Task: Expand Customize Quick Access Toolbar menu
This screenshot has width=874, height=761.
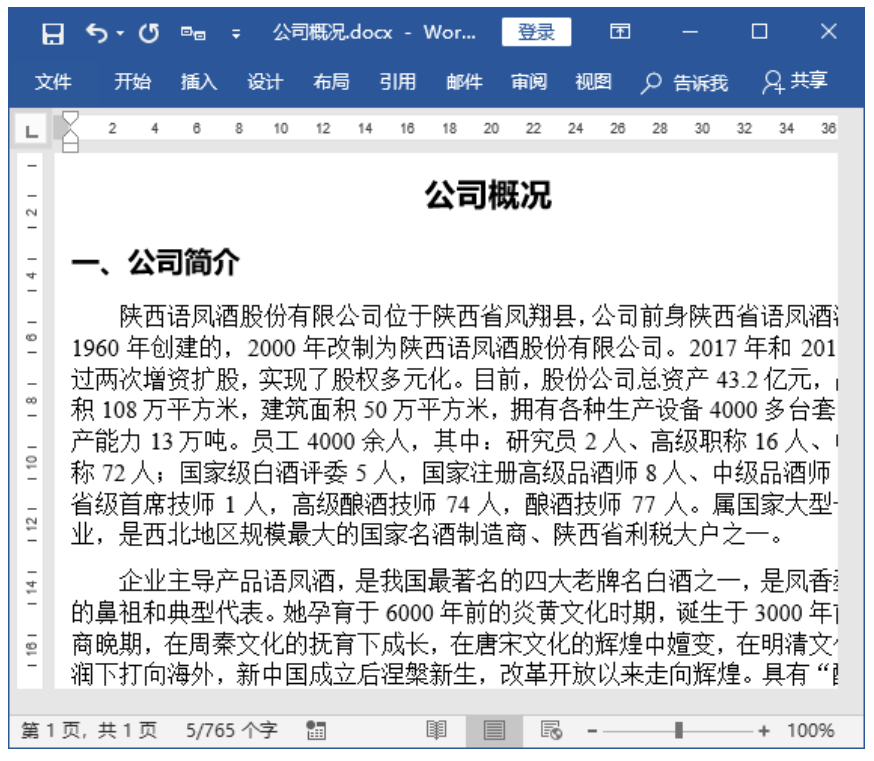Action: (x=236, y=34)
